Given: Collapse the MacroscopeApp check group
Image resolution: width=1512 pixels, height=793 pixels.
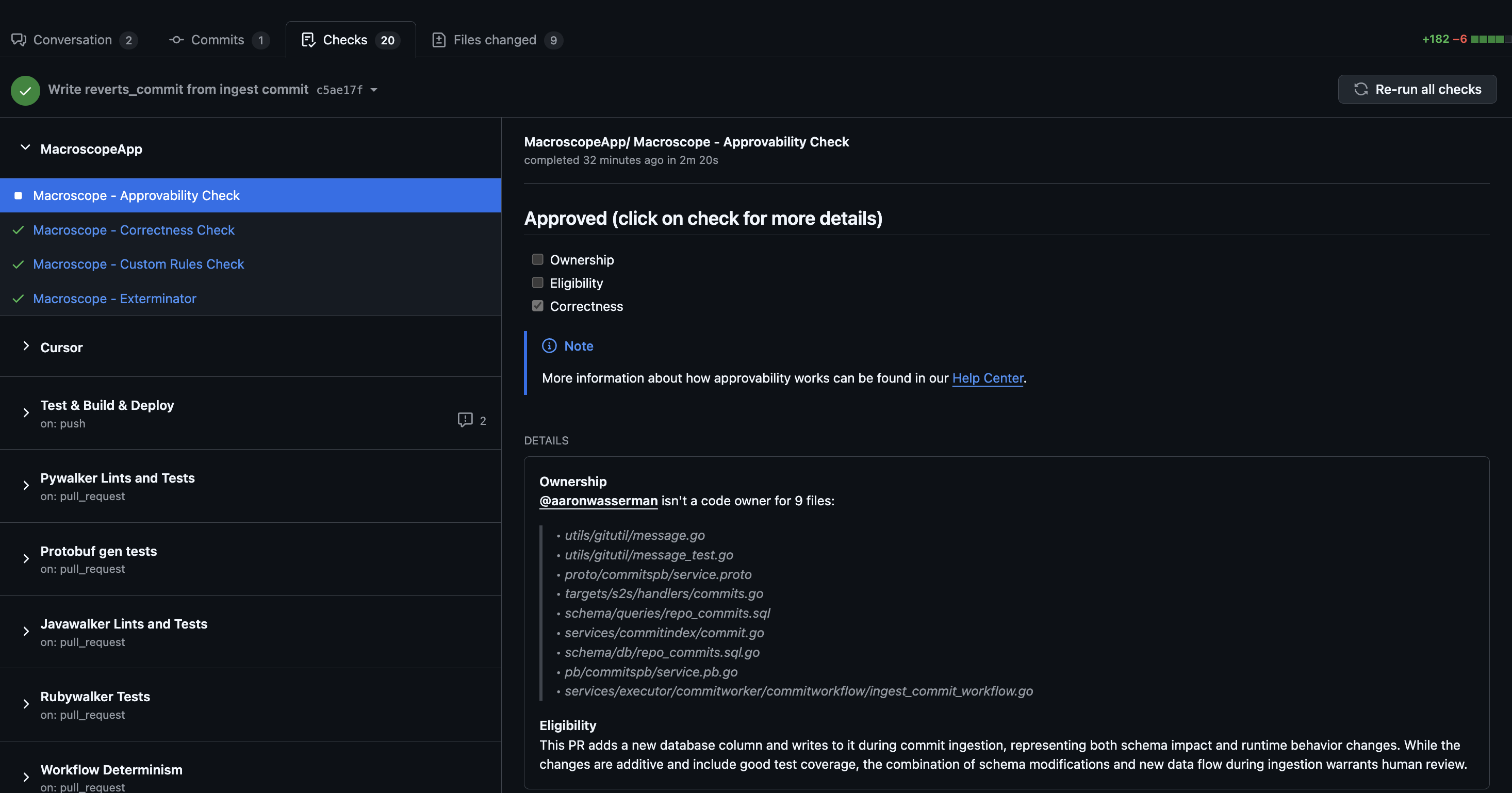Looking at the screenshot, I should (x=25, y=148).
